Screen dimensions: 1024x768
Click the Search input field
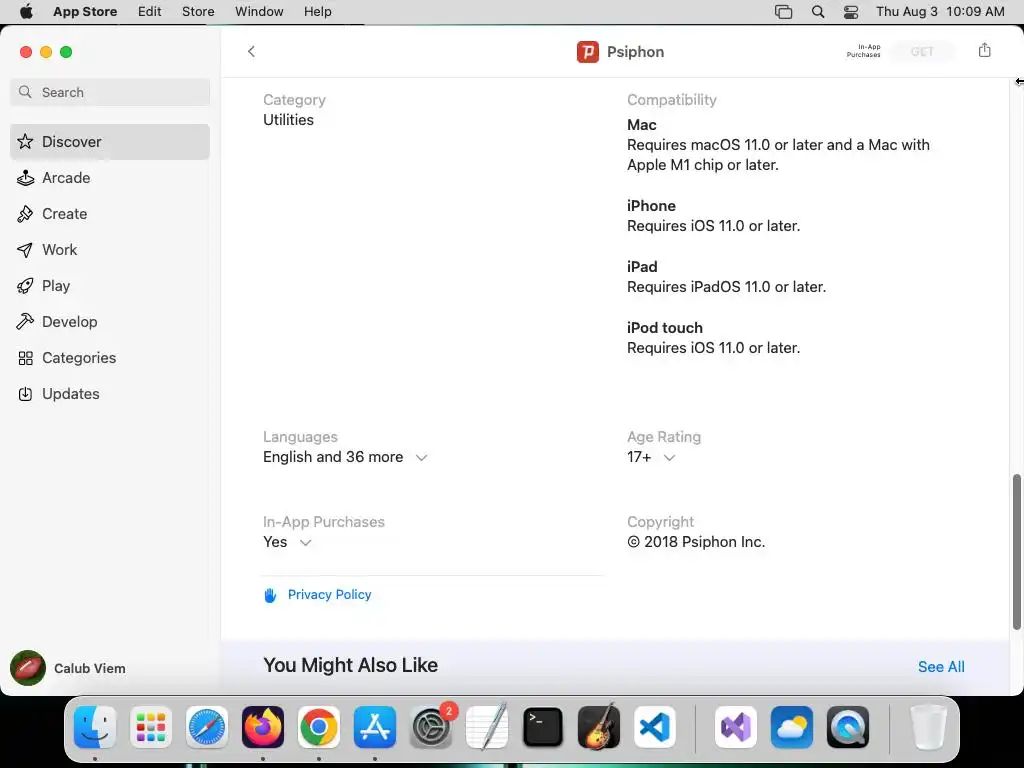(110, 92)
